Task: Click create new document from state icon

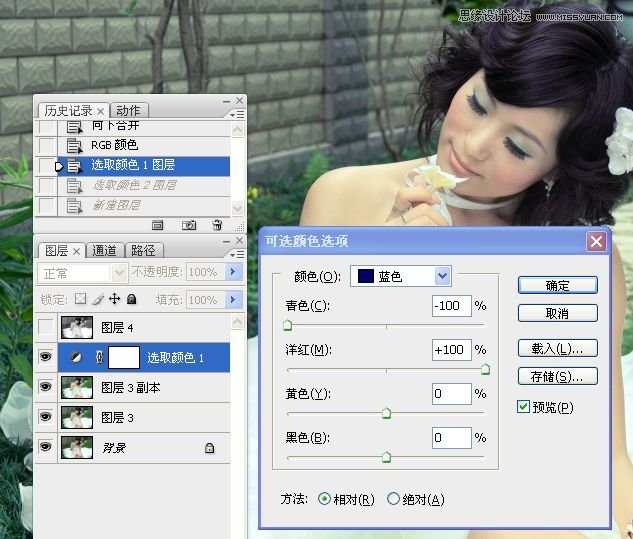Action: 157,225
